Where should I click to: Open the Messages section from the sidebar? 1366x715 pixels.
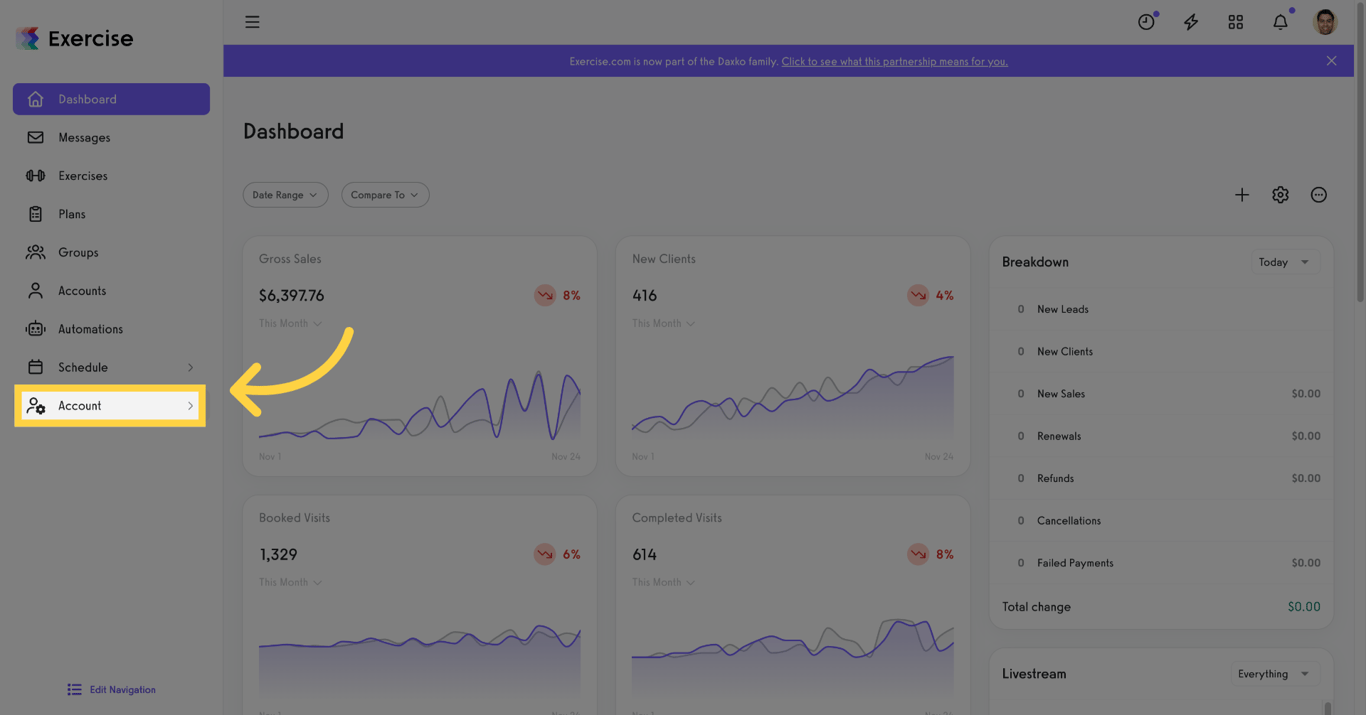(85, 137)
